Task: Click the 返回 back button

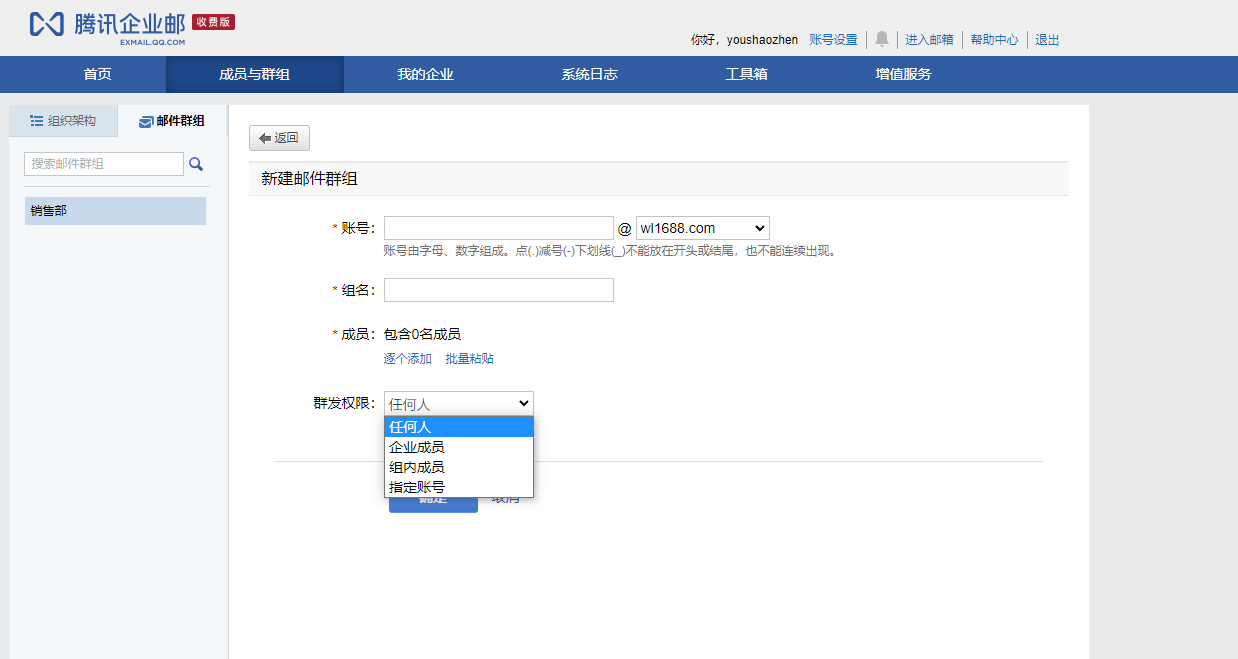Action: [279, 138]
